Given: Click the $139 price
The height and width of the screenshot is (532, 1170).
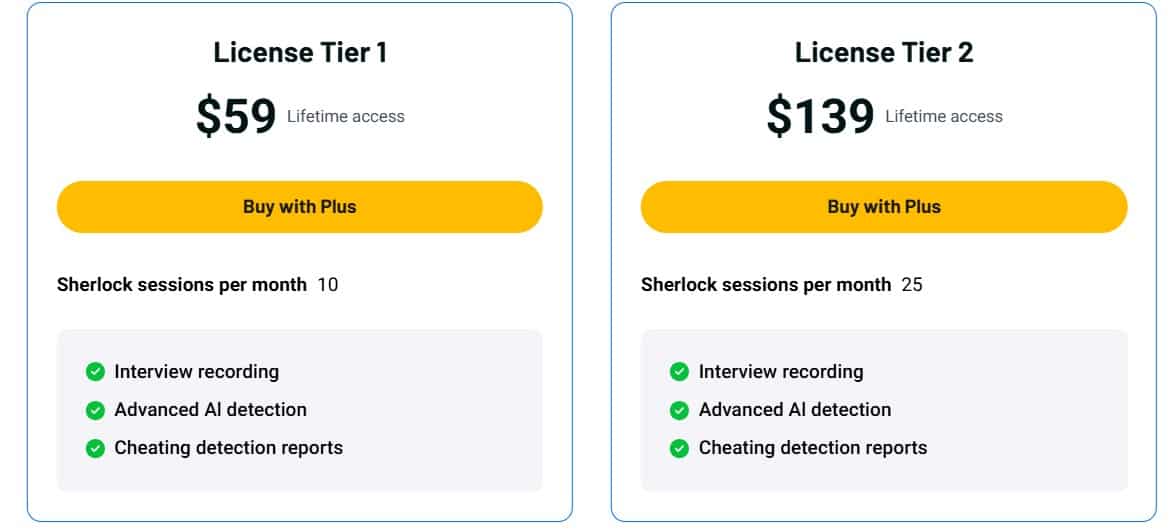Looking at the screenshot, I should coord(820,116).
